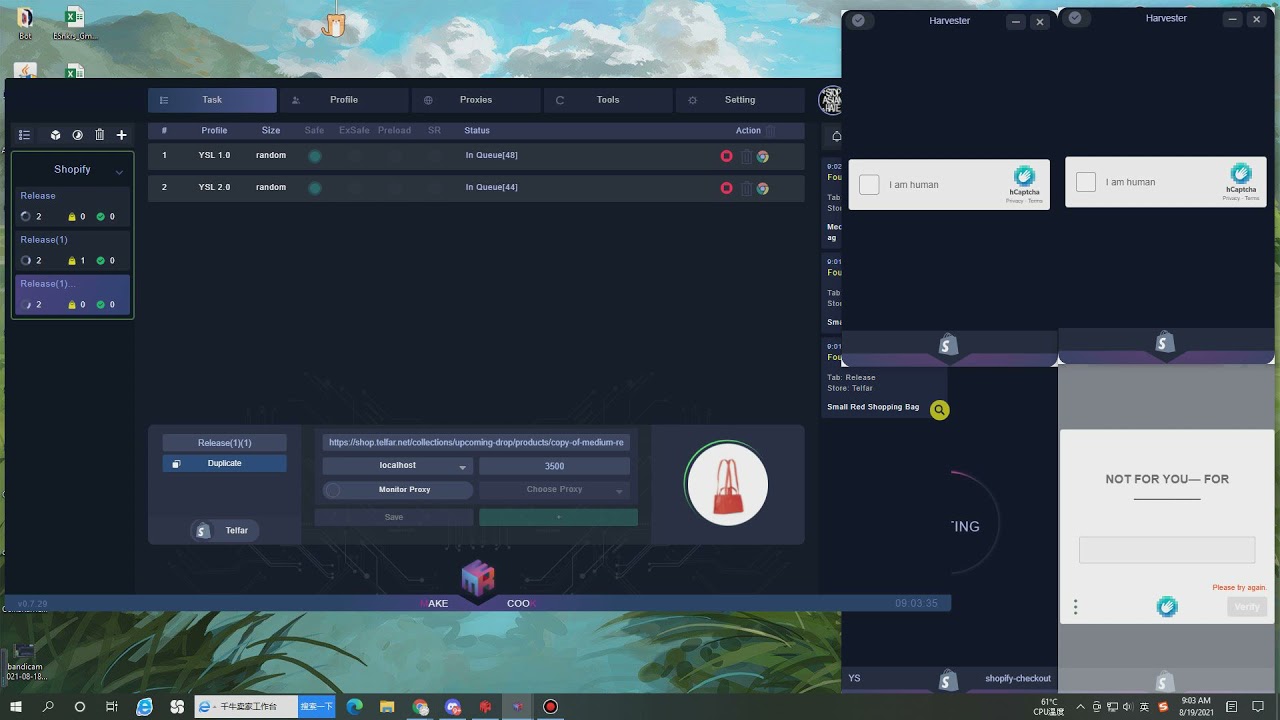Click the cube icon in the sidebar toolbar
Viewport: 1280px width, 720px height.
(56, 135)
